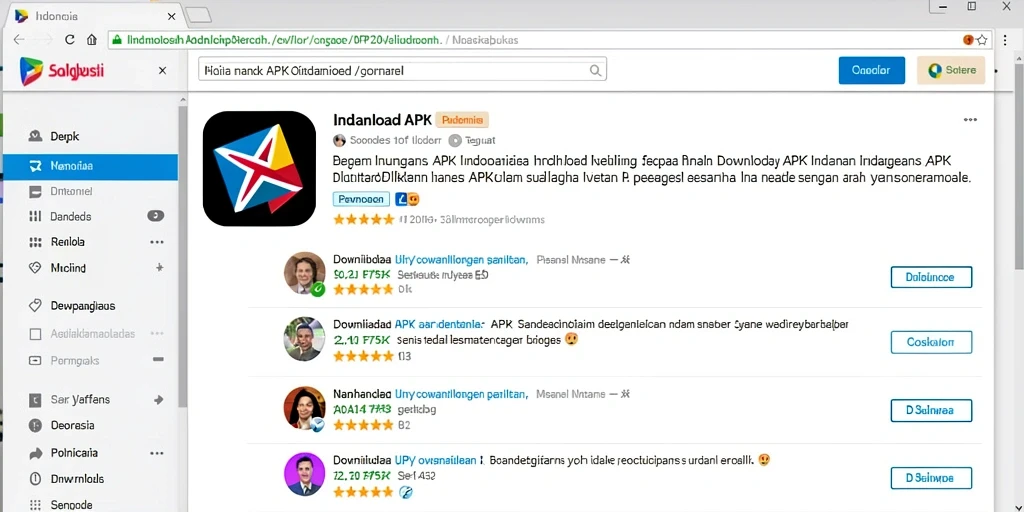
Task: Click the Salglusti logo in the sidebar header
Action: [x=63, y=70]
